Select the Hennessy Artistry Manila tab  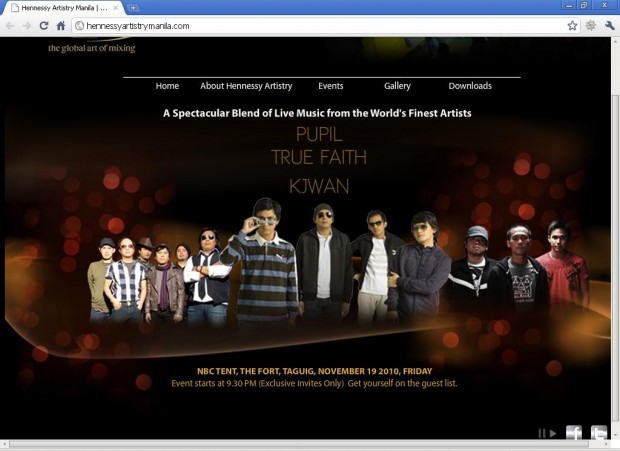tap(63, 8)
